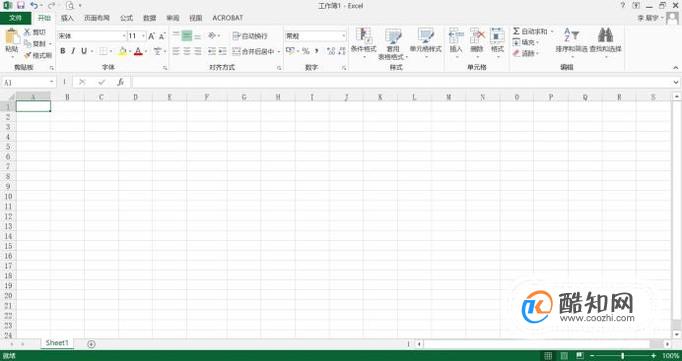Click the Copy icon in clipboard group

coord(27,43)
